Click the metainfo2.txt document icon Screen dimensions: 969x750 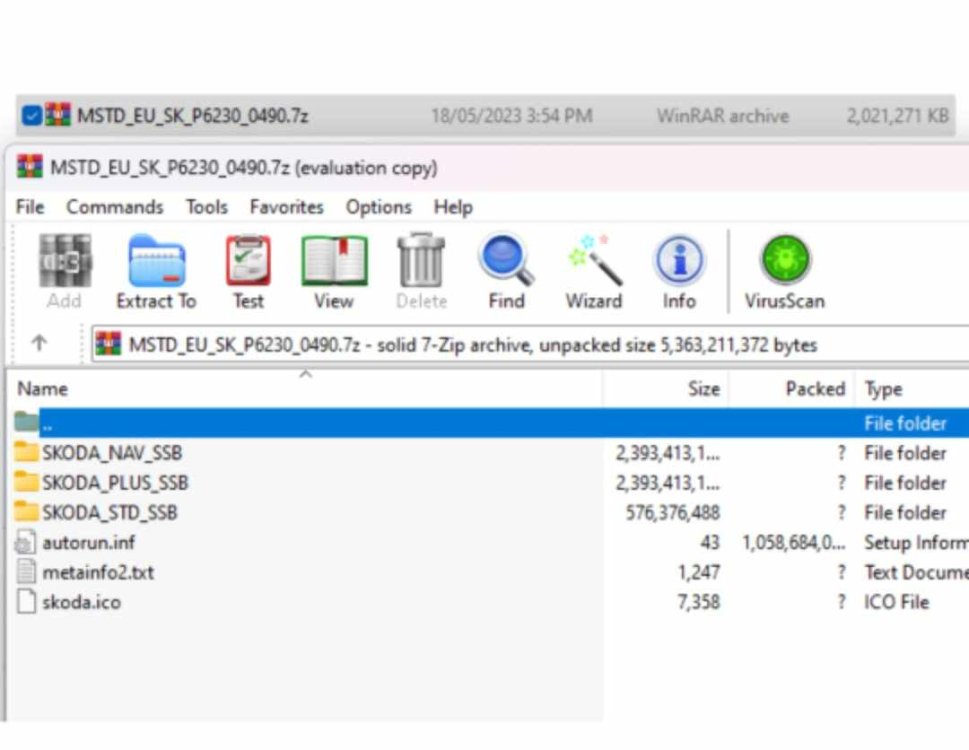point(26,571)
